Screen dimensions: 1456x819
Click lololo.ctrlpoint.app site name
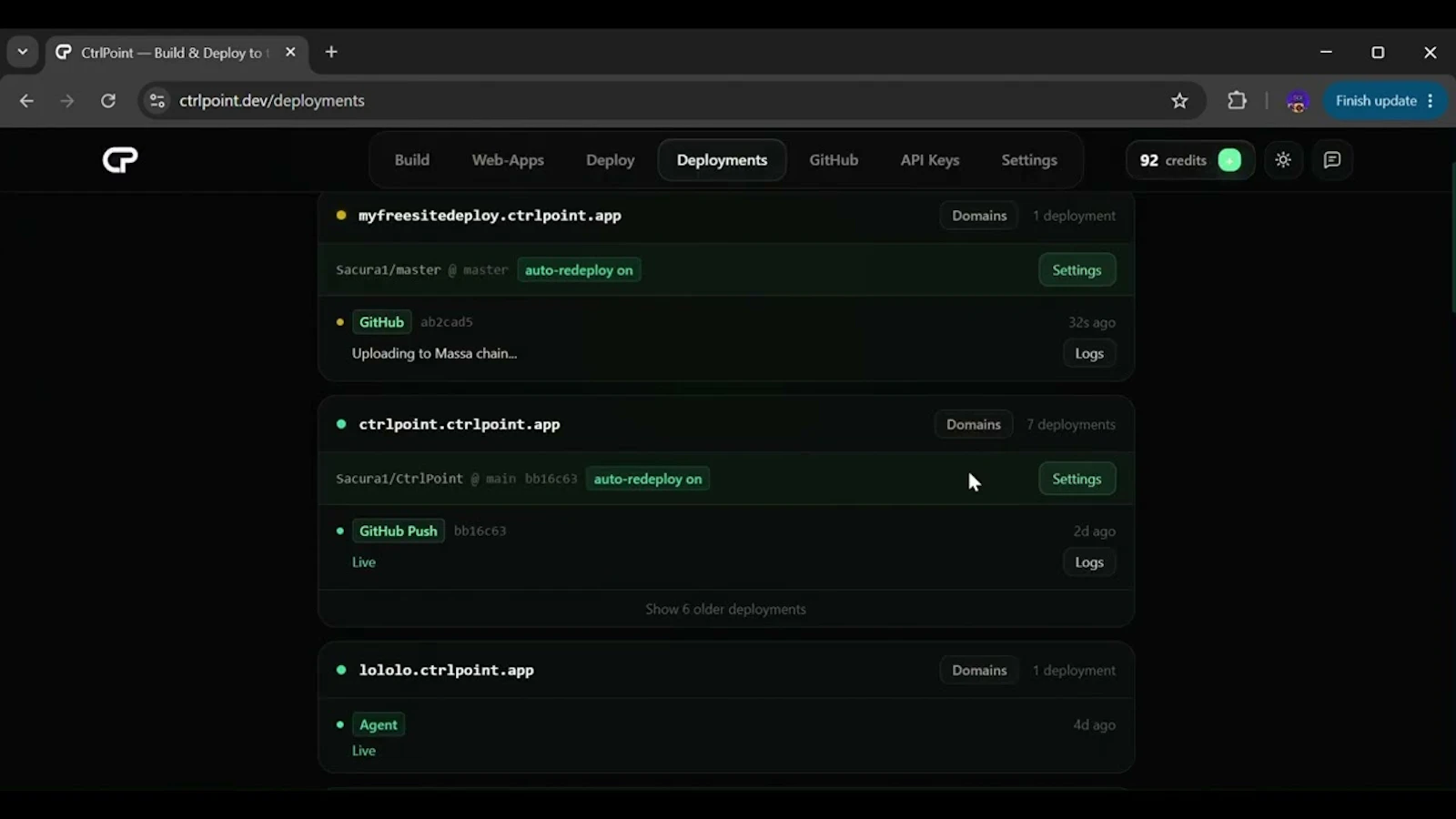(446, 670)
